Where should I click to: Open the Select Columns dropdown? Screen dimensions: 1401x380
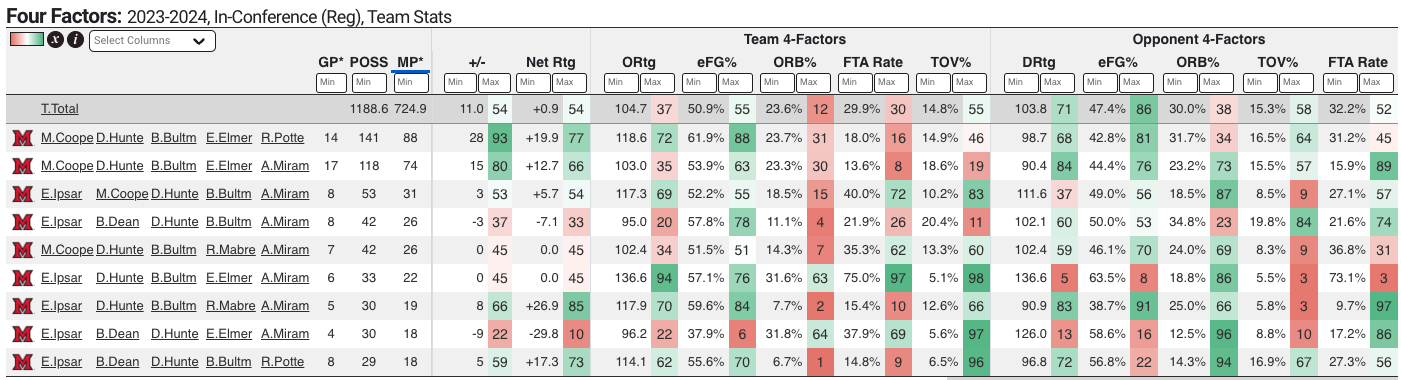click(152, 41)
